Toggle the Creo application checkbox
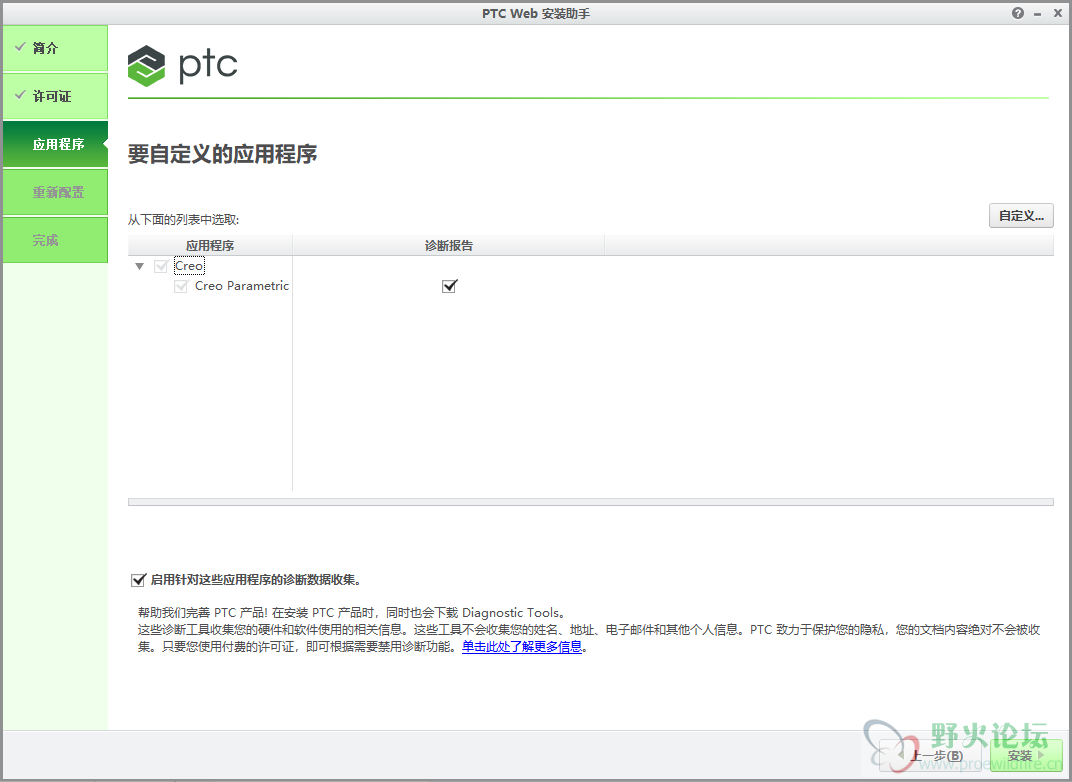 tap(161, 266)
